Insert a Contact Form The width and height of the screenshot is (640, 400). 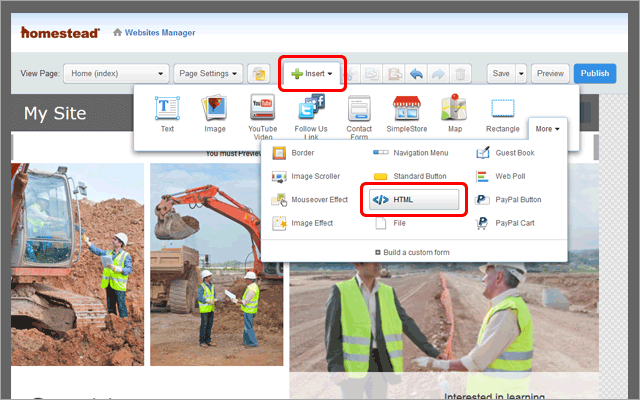(x=359, y=116)
